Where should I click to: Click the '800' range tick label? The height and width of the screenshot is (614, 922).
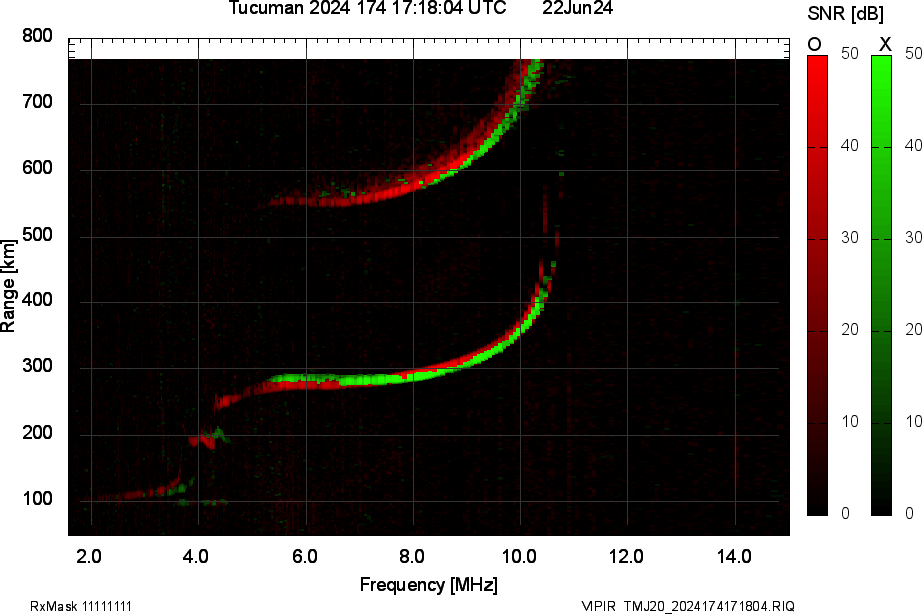click(38, 36)
